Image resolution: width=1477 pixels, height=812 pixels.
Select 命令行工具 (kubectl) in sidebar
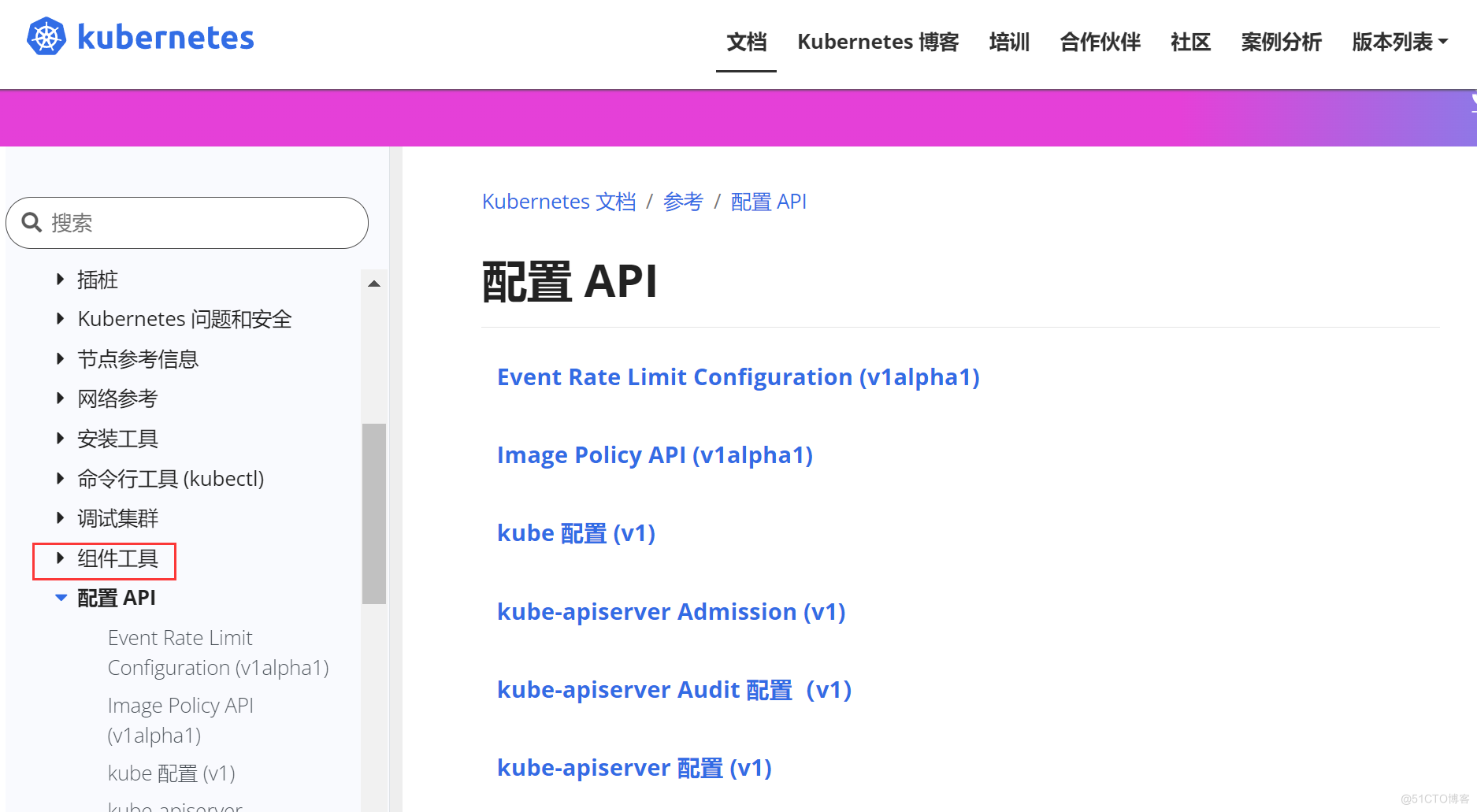click(170, 478)
